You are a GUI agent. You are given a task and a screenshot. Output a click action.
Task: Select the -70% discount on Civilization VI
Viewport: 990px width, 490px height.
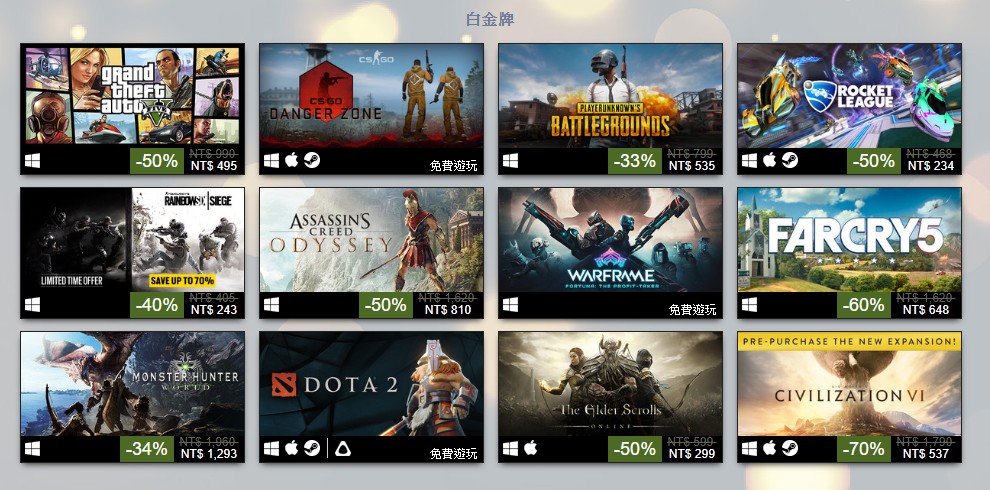[864, 449]
